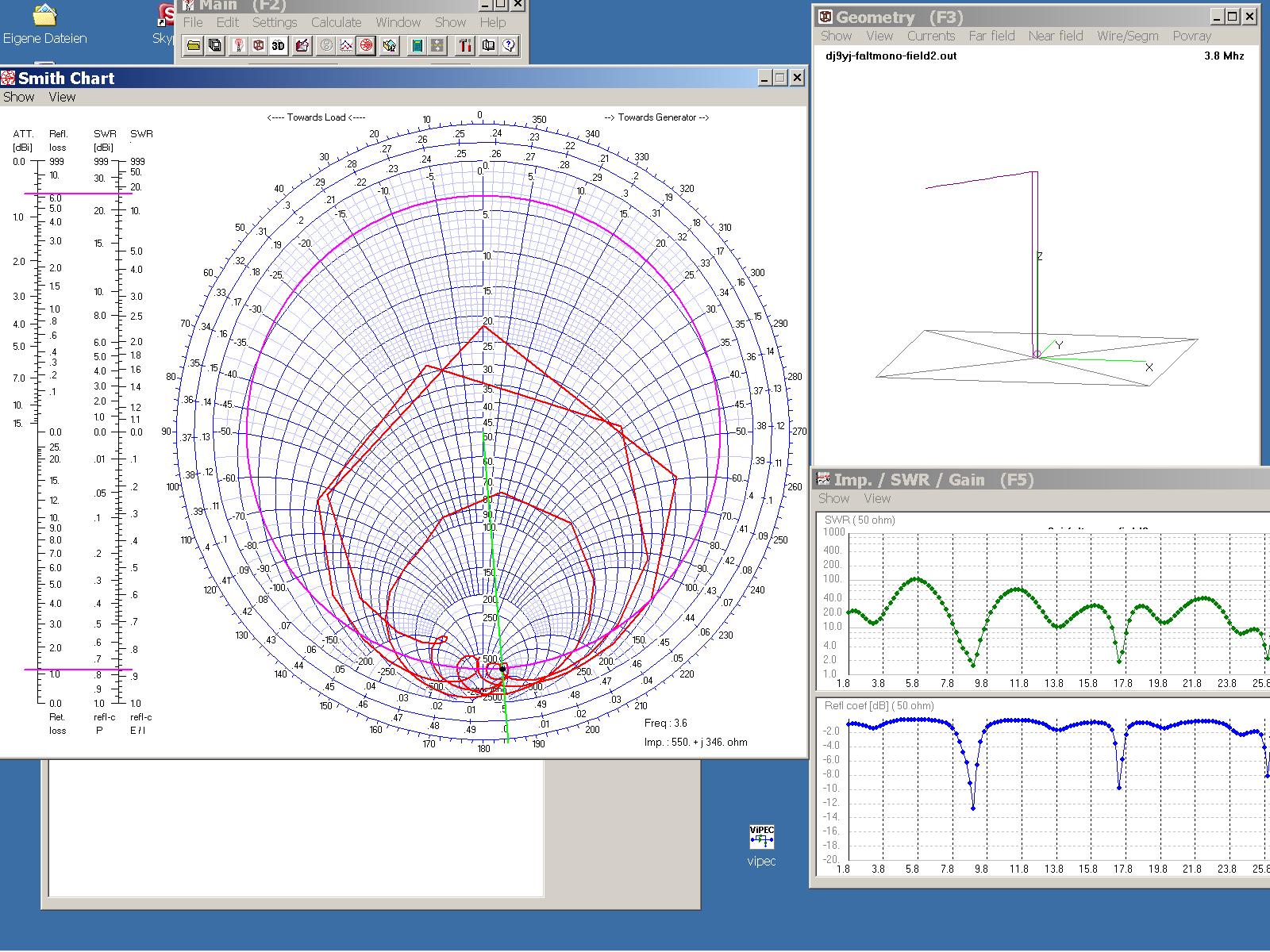Open View menu in Geometry window
The width and height of the screenshot is (1270, 952).
[879, 36]
